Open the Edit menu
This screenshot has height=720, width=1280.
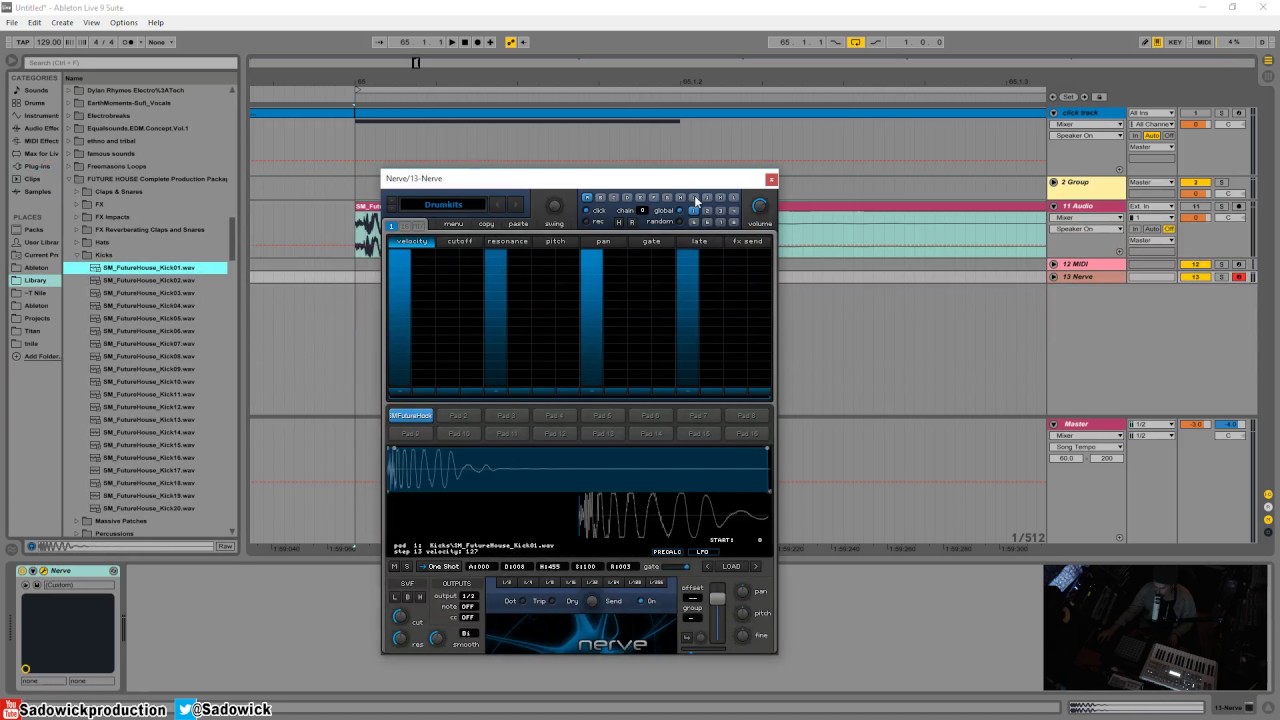point(35,22)
